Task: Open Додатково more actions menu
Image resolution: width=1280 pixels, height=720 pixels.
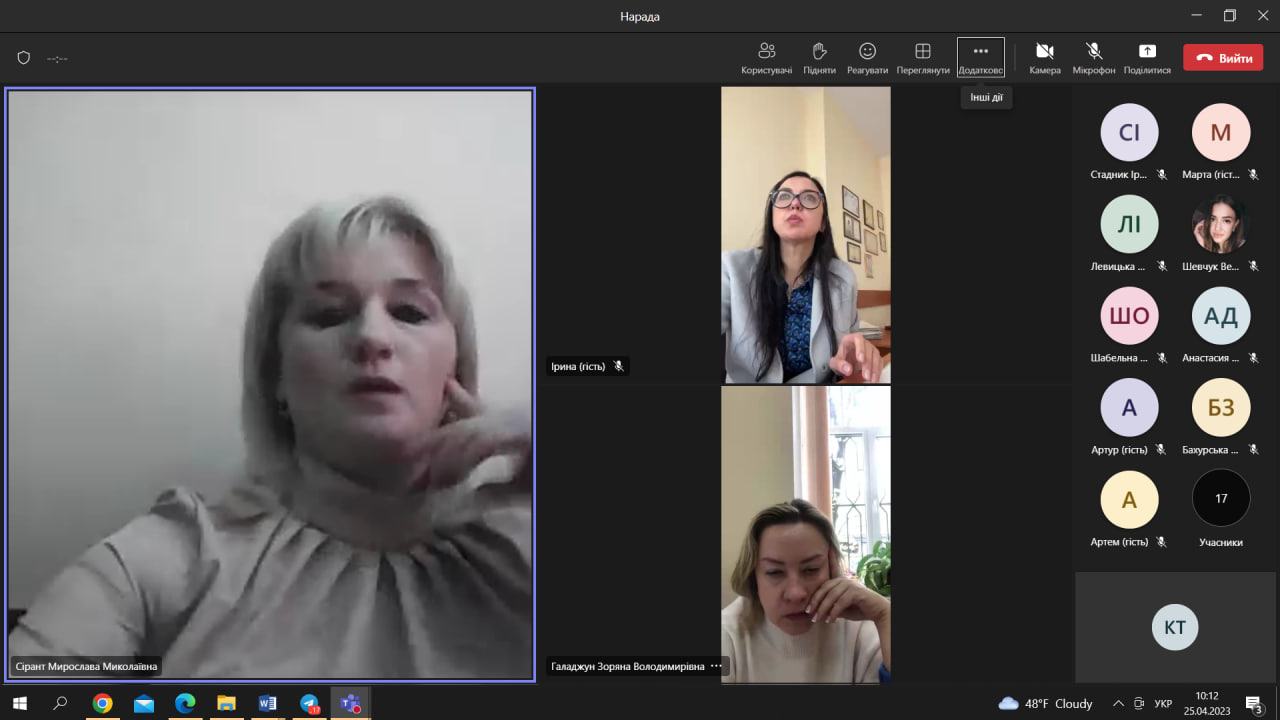Action: click(x=980, y=57)
